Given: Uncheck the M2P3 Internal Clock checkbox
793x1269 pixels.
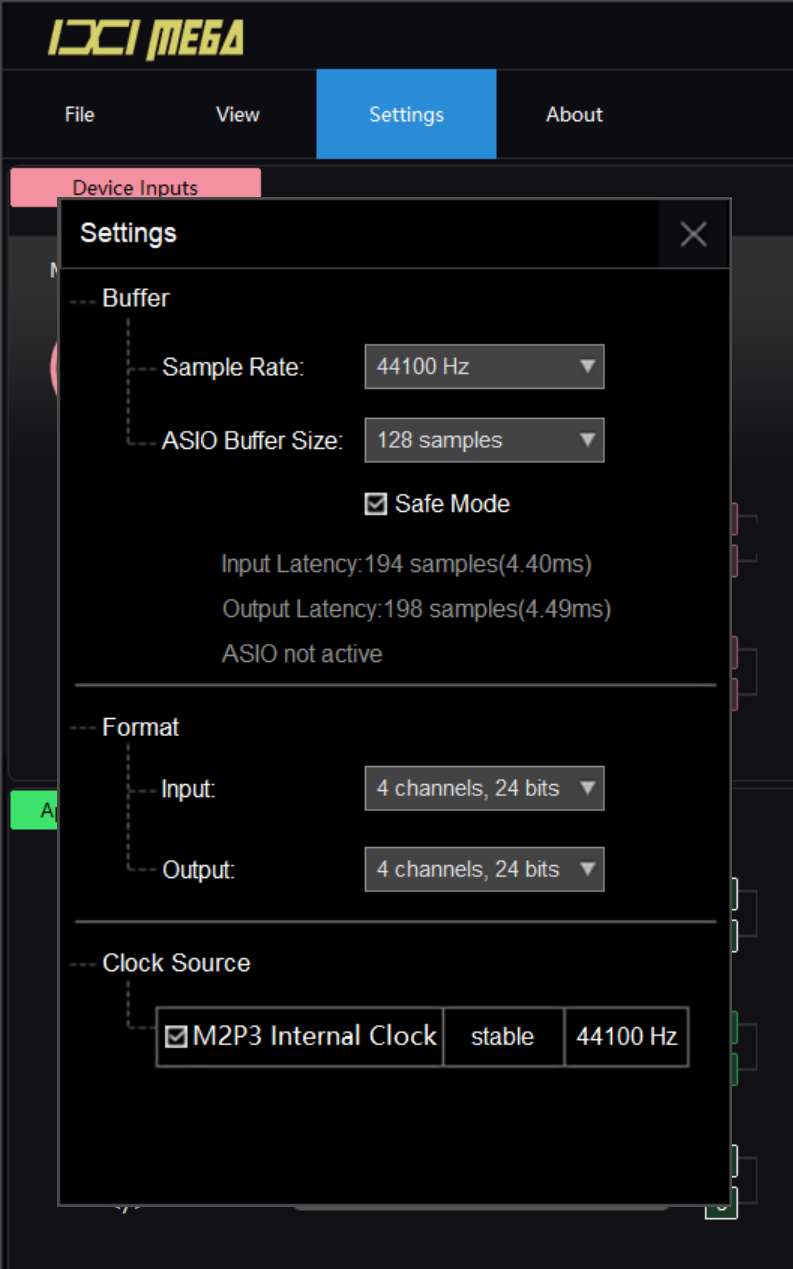Looking at the screenshot, I should tap(176, 1037).
